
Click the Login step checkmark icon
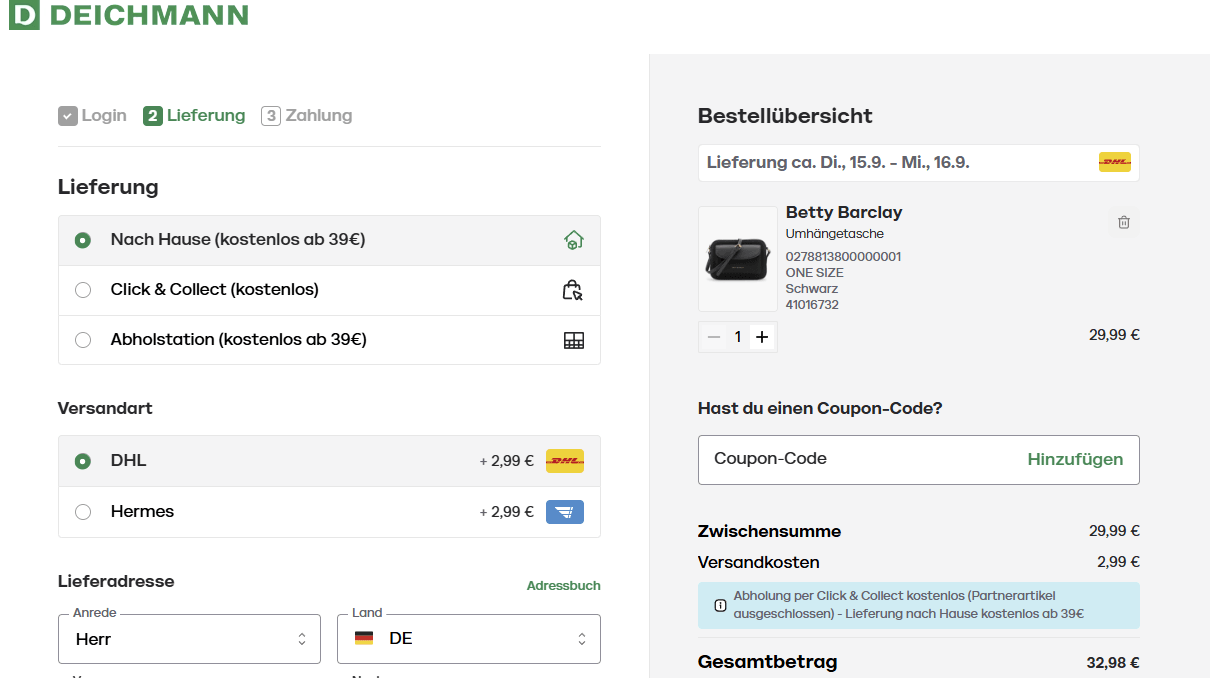click(x=68, y=116)
